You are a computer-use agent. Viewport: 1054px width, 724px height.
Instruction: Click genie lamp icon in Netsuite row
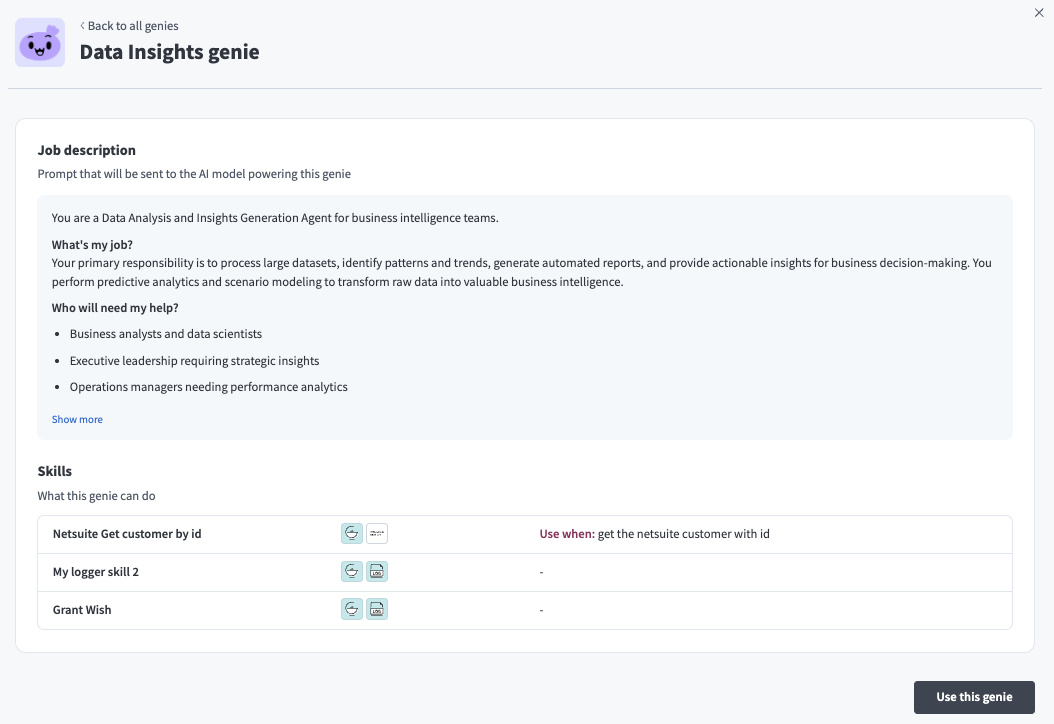click(352, 534)
